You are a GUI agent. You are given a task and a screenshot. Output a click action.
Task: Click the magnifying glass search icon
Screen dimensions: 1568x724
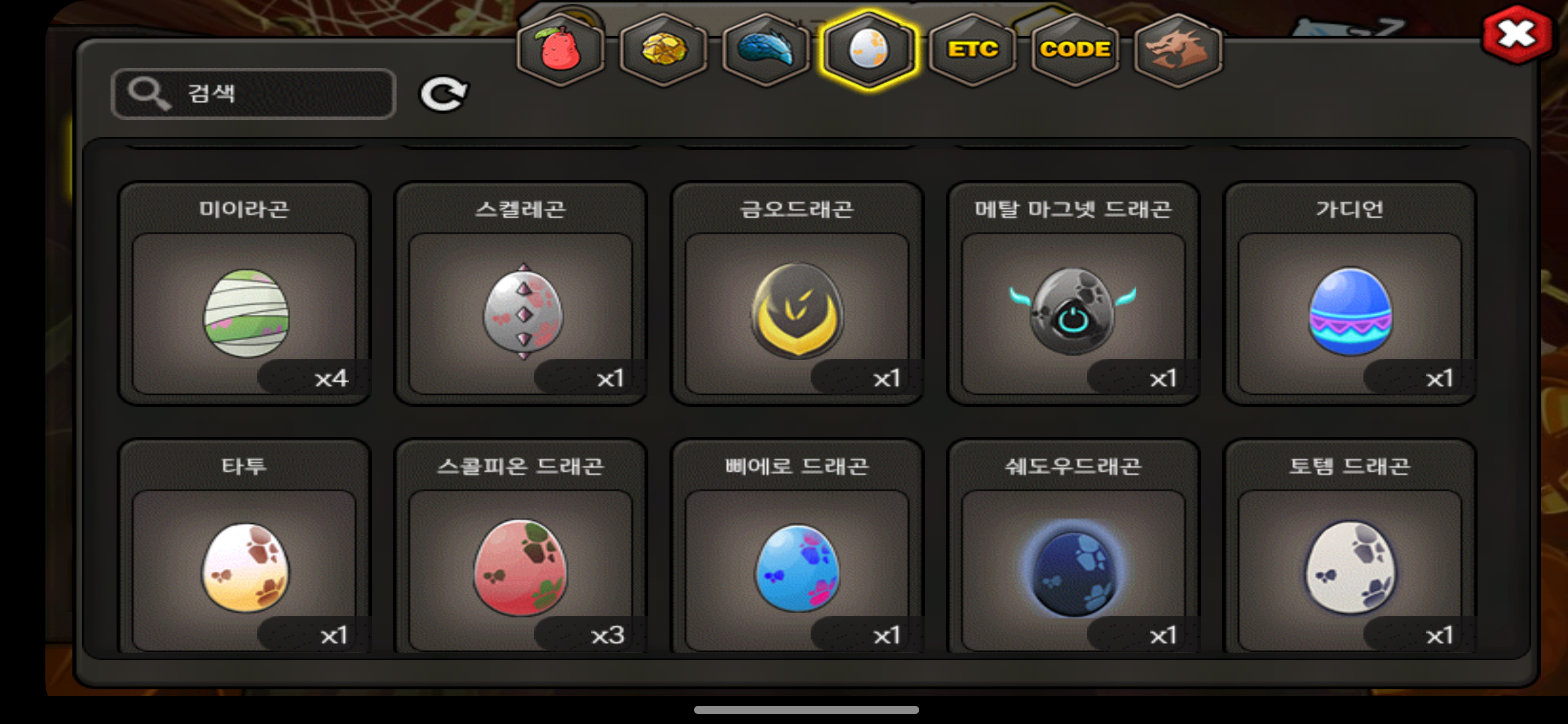pyautogui.click(x=148, y=94)
